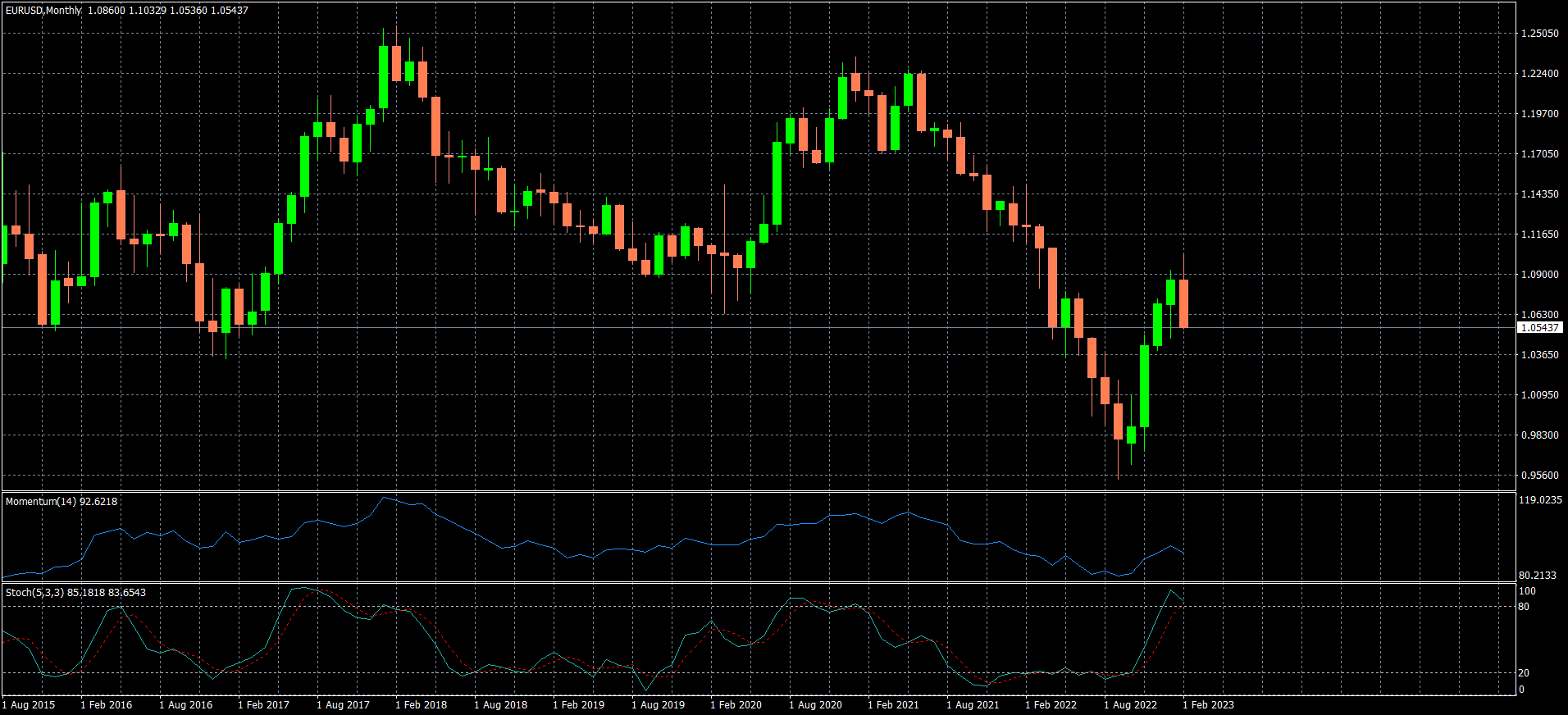Click the 1 Feb 2019 date label

(x=579, y=705)
